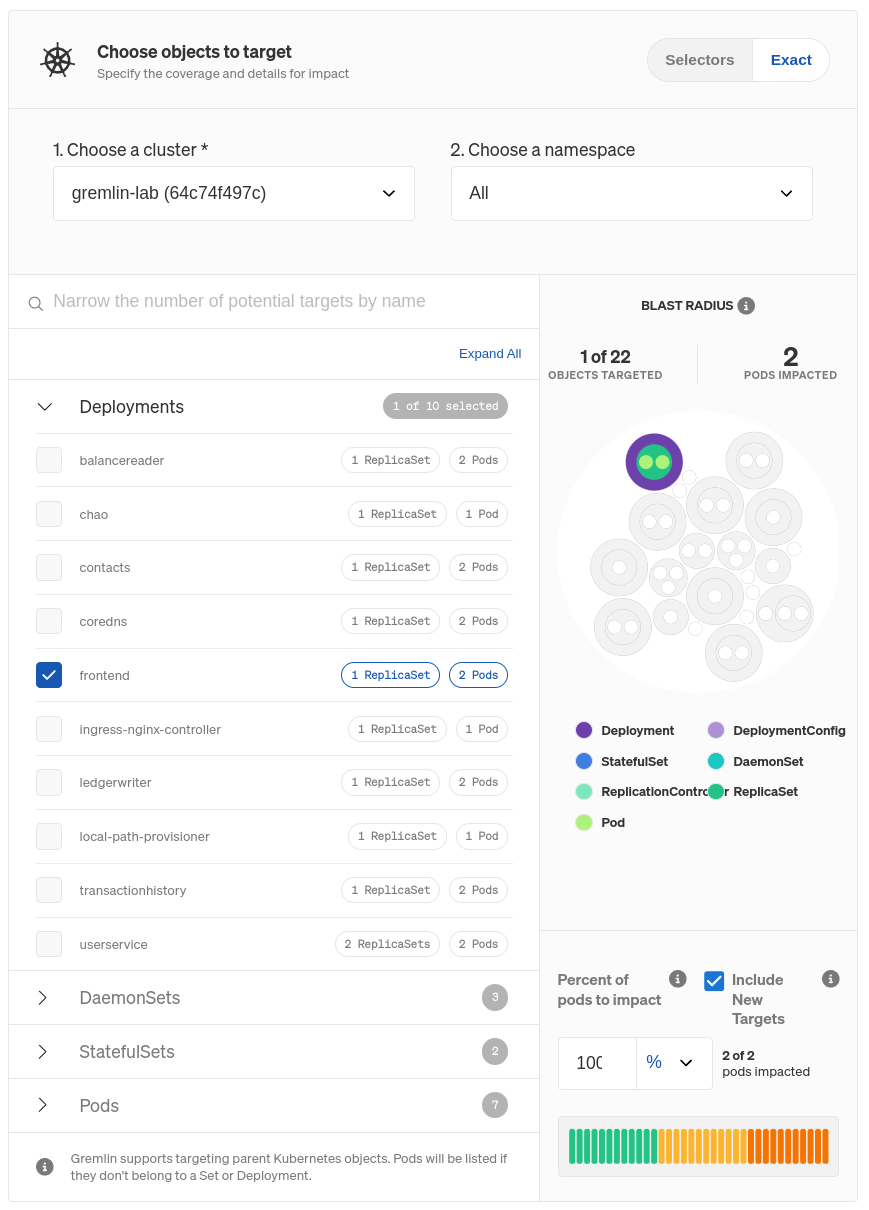Click the ledgerwriter deployment name

116,782
